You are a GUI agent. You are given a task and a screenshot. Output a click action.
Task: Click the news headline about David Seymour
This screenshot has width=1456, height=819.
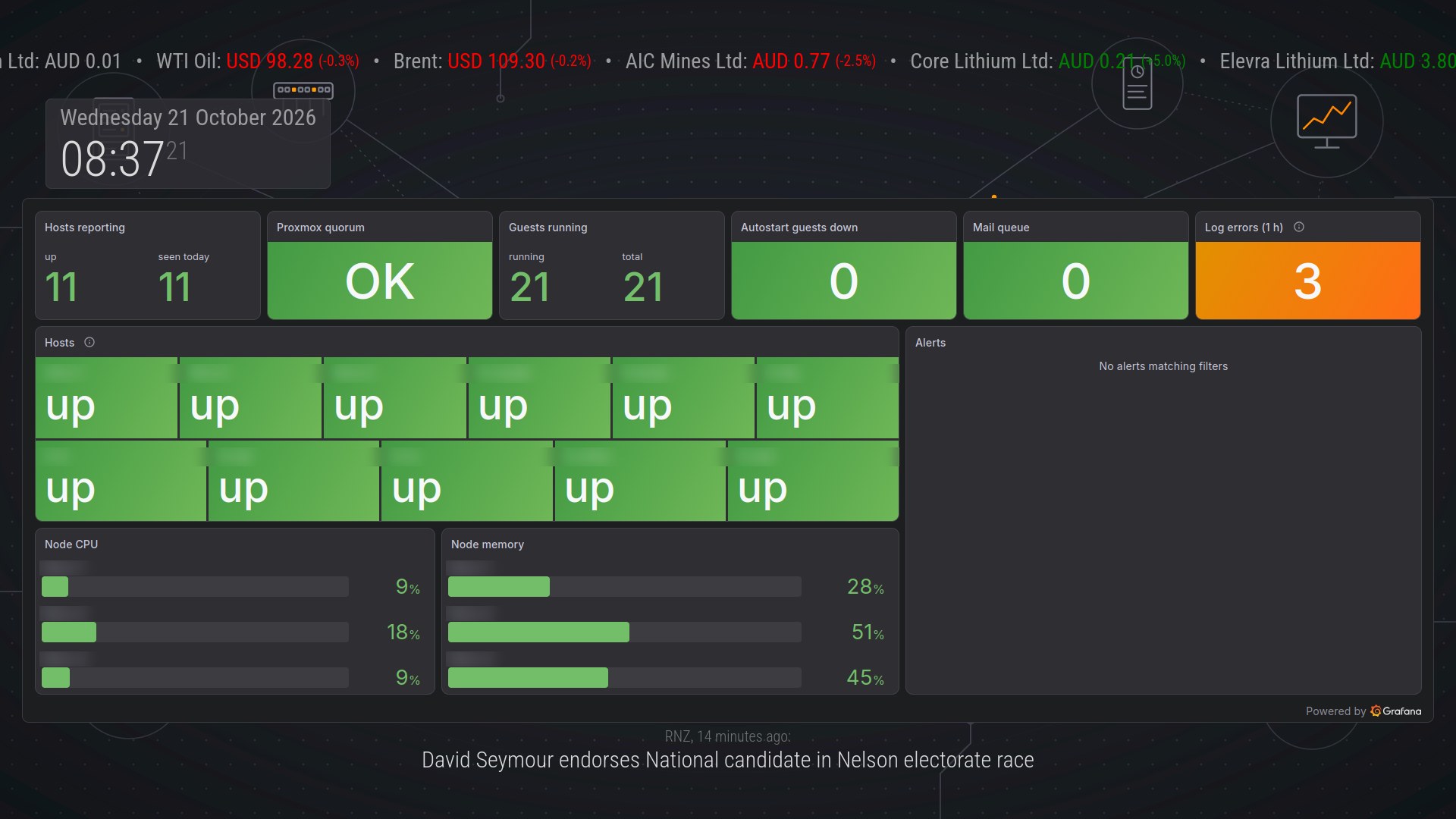(728, 760)
